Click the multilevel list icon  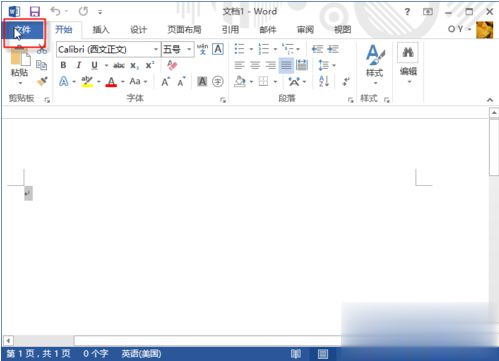(x=288, y=49)
